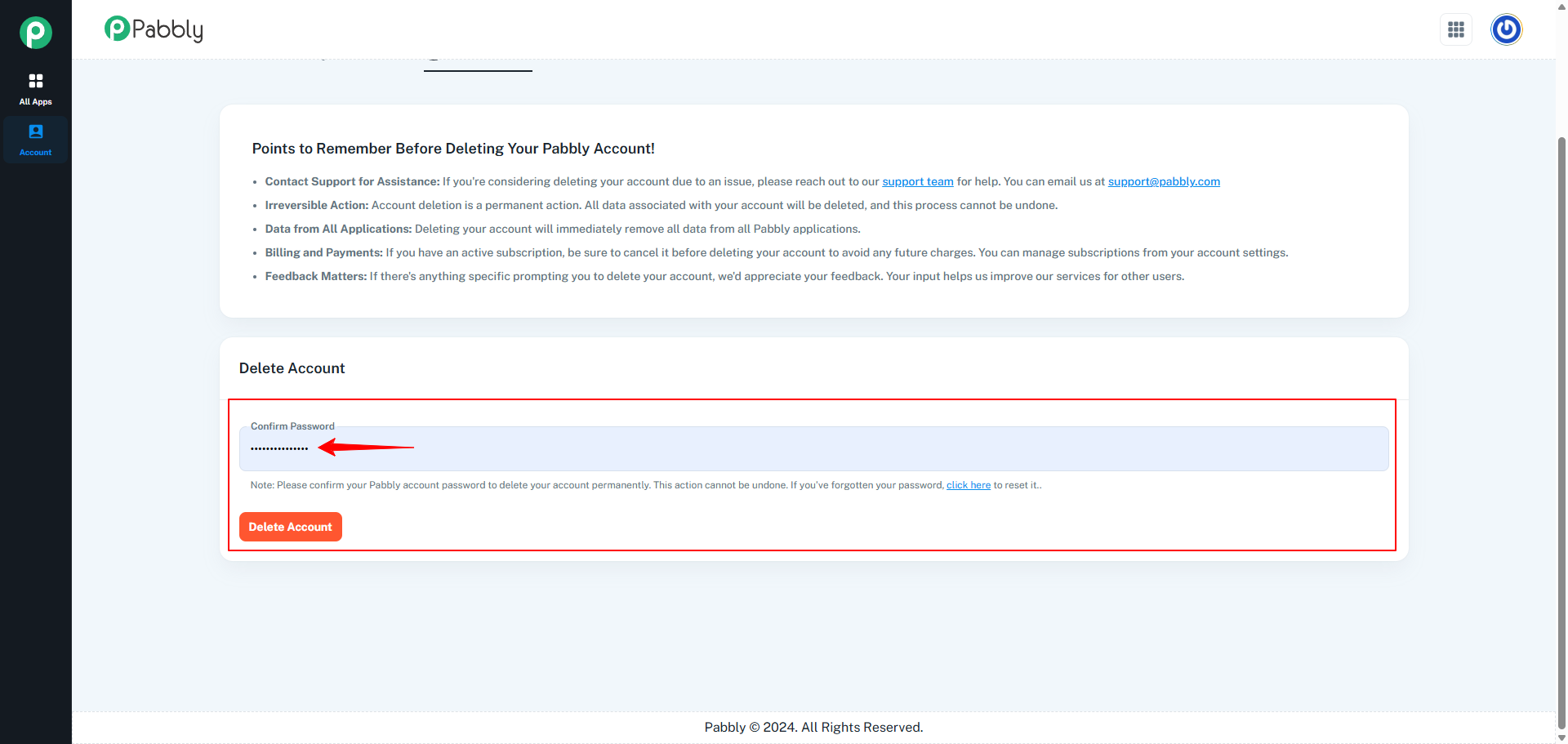Follow the support team link
Screen dimensions: 1568x744
[918, 181]
